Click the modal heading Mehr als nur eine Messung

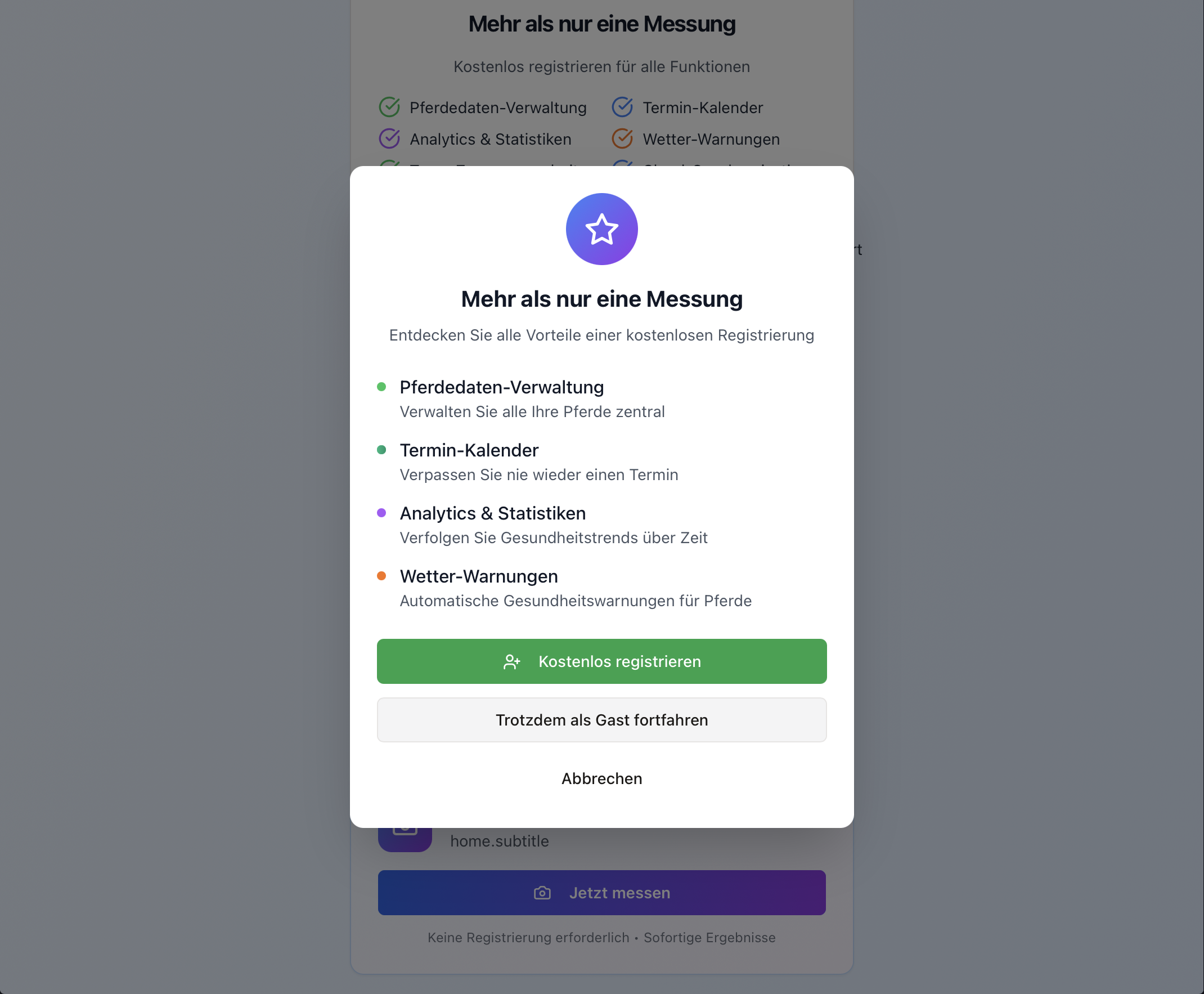click(601, 299)
